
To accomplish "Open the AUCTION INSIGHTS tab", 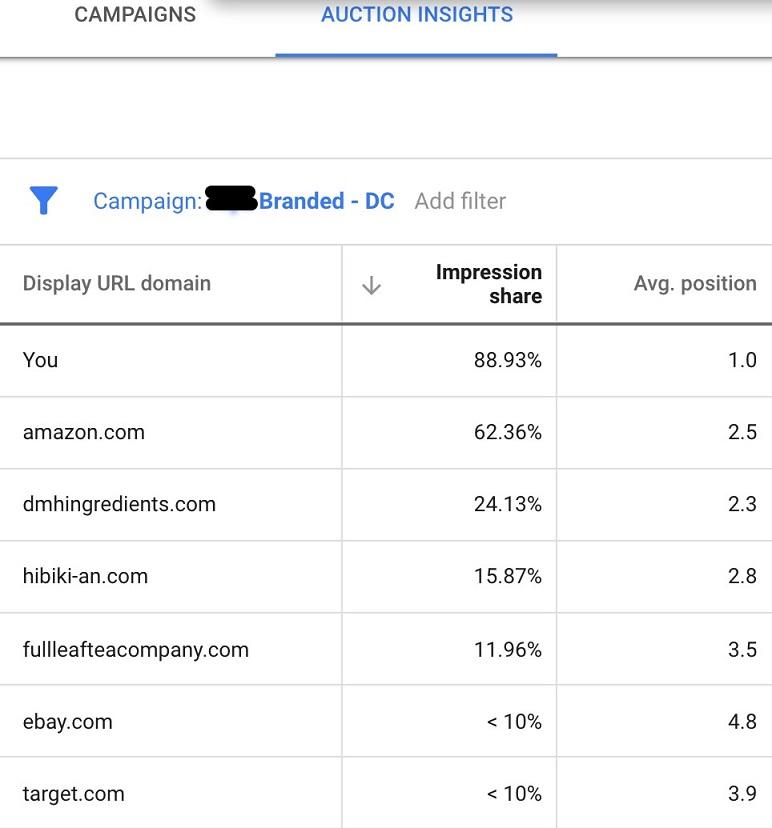I will 416,15.
